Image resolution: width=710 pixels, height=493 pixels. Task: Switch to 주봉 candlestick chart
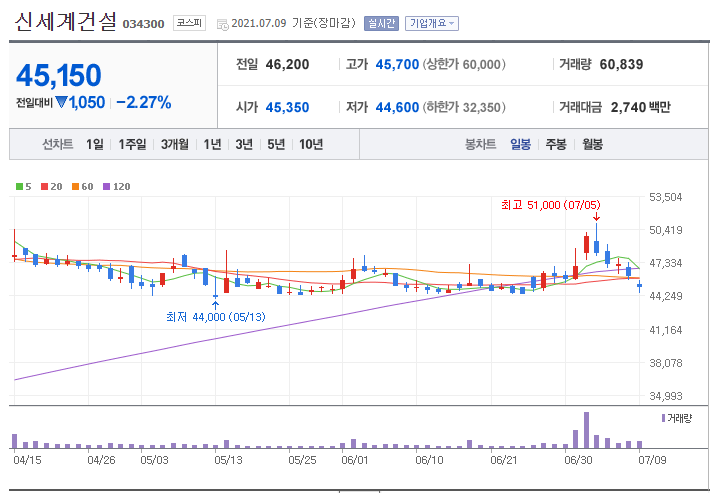click(x=556, y=144)
